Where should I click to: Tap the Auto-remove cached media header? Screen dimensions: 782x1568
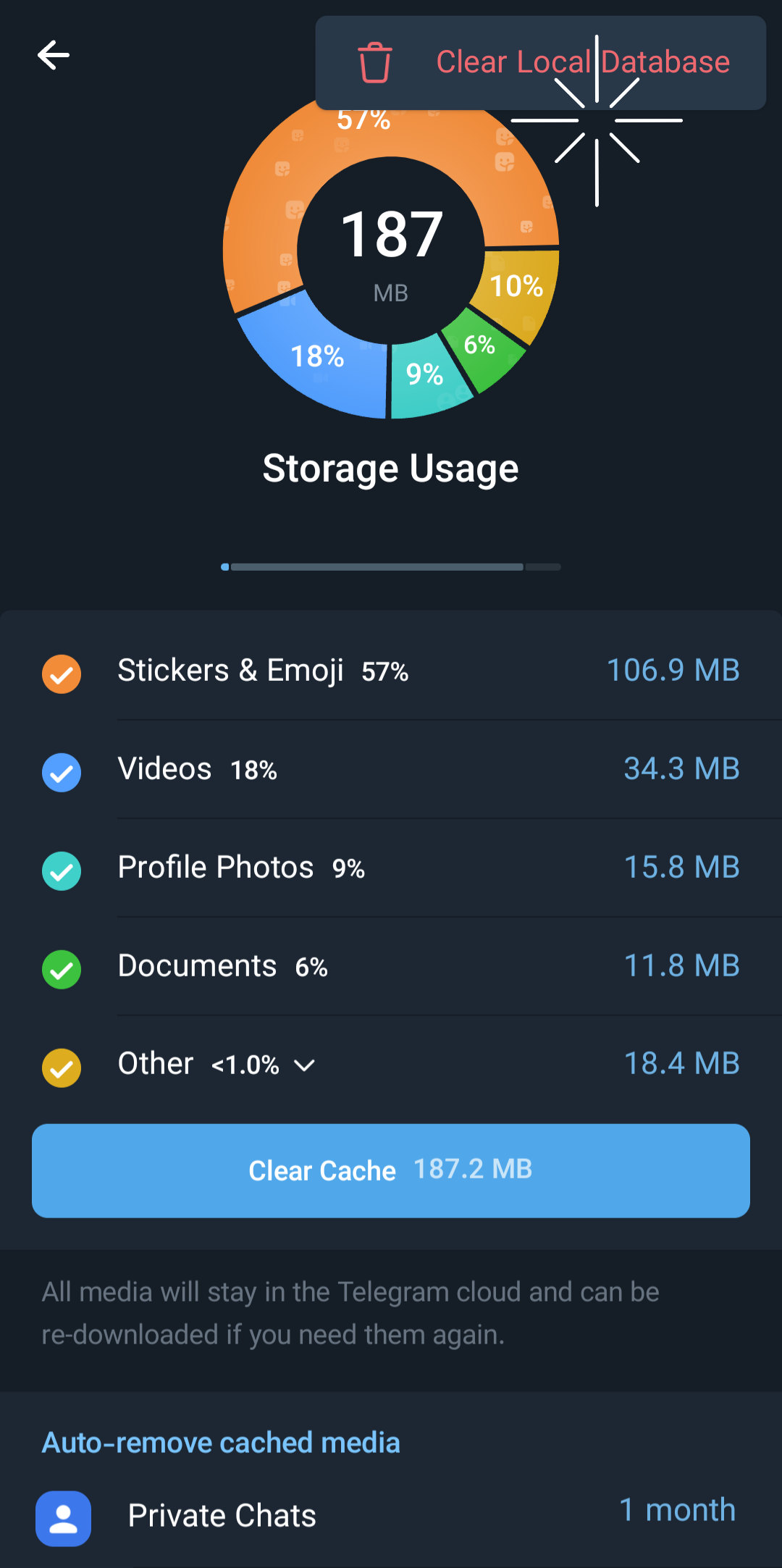click(x=221, y=1443)
